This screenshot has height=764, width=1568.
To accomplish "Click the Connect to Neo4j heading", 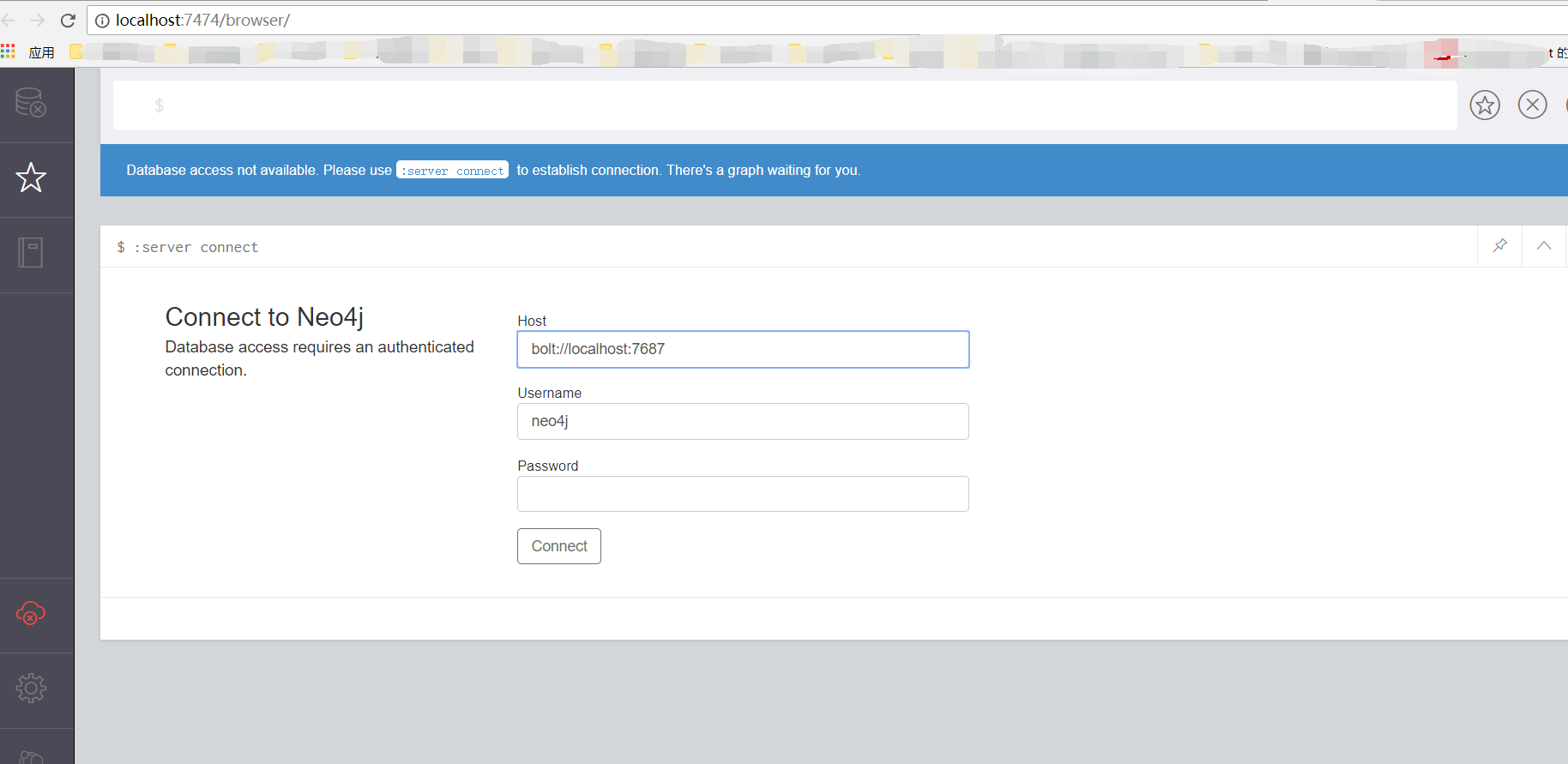I will point(264,317).
